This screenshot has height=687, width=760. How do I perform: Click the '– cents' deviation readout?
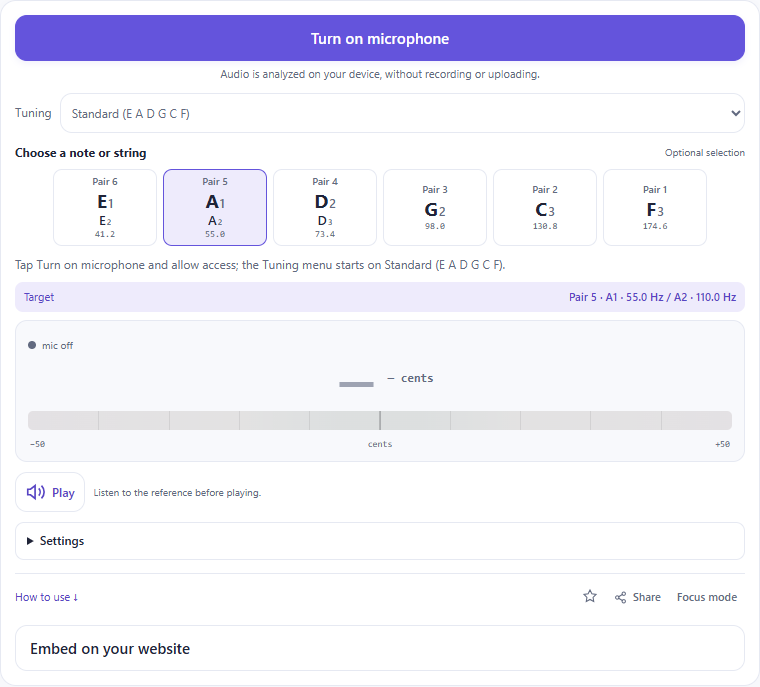click(410, 378)
